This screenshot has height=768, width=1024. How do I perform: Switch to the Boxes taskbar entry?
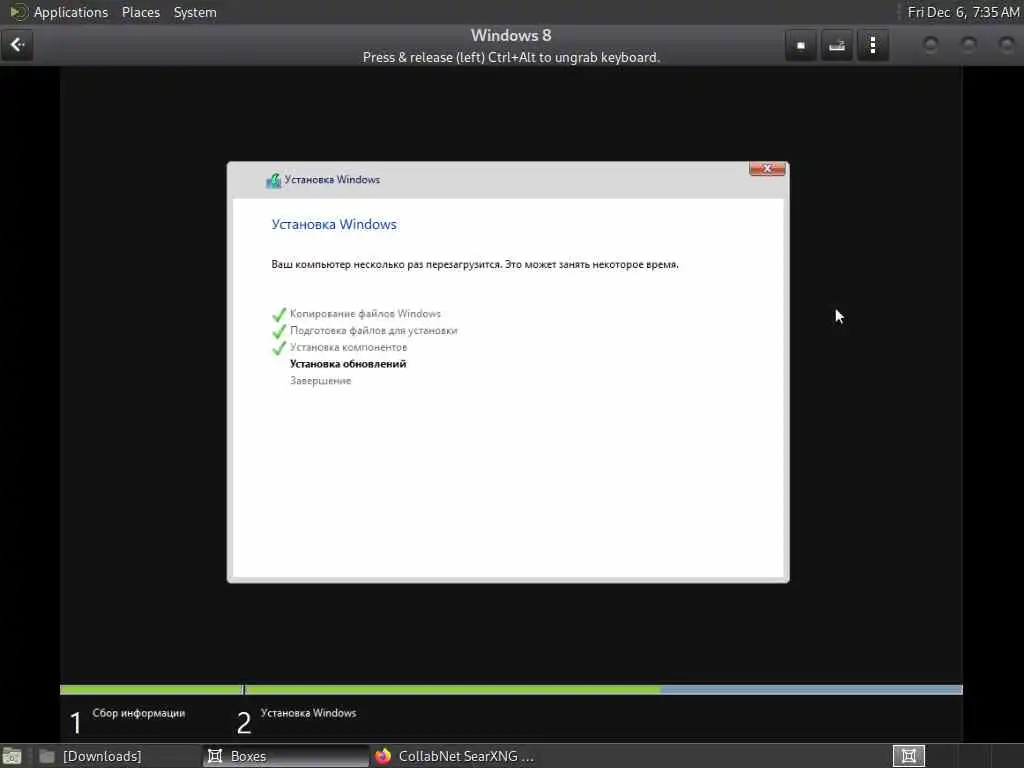click(286, 756)
